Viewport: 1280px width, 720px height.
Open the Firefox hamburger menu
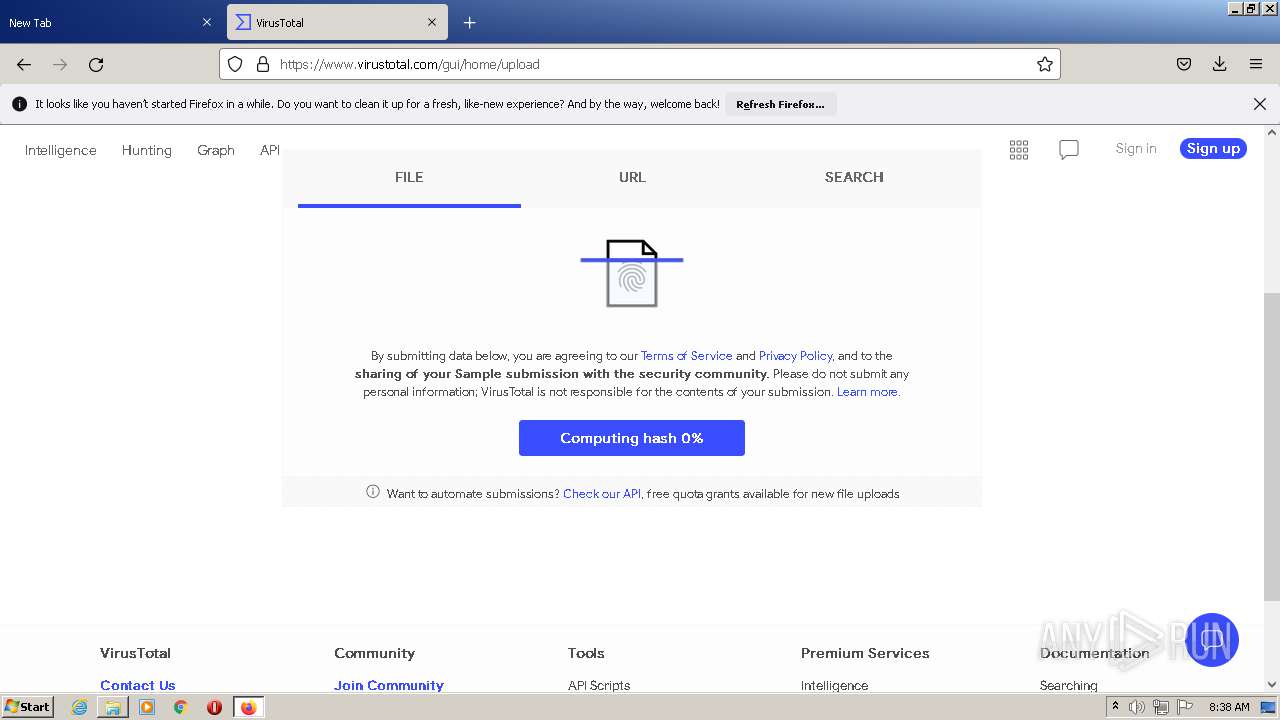pos(1256,64)
